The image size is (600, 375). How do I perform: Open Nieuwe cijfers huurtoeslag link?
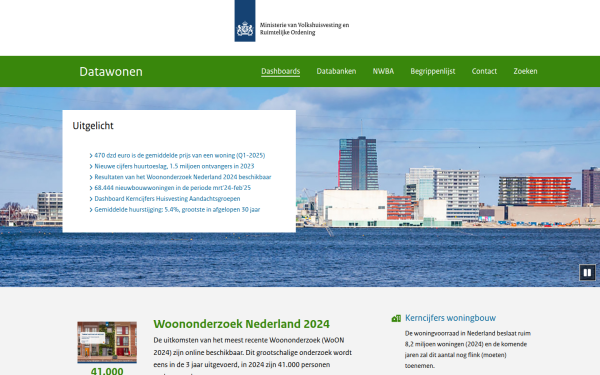coord(174,166)
